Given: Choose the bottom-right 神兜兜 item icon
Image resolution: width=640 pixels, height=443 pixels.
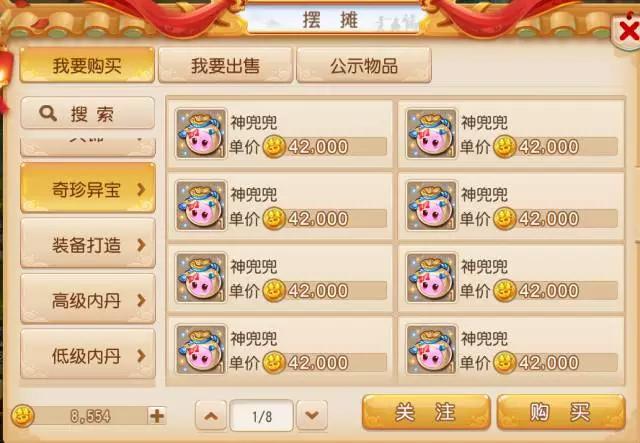Looking at the screenshot, I should pos(431,350).
